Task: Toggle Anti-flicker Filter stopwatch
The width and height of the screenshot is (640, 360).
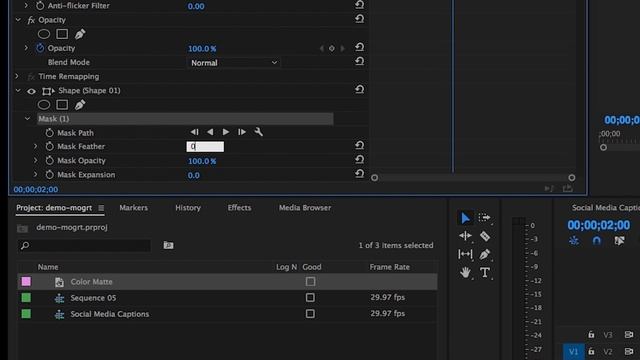Action: pyautogui.click(x=40, y=6)
